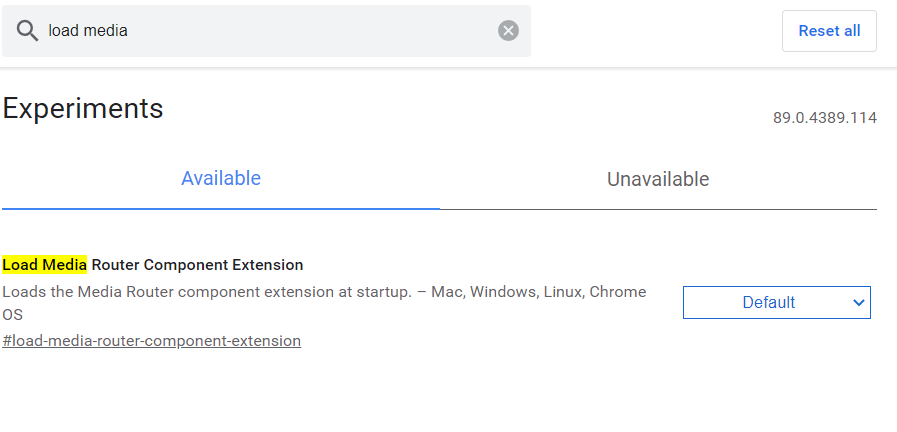Viewport: 897px width, 432px height.
Task: Click the 'Mac, Windows, Linux, Chrome' platform text
Action: [539, 292]
